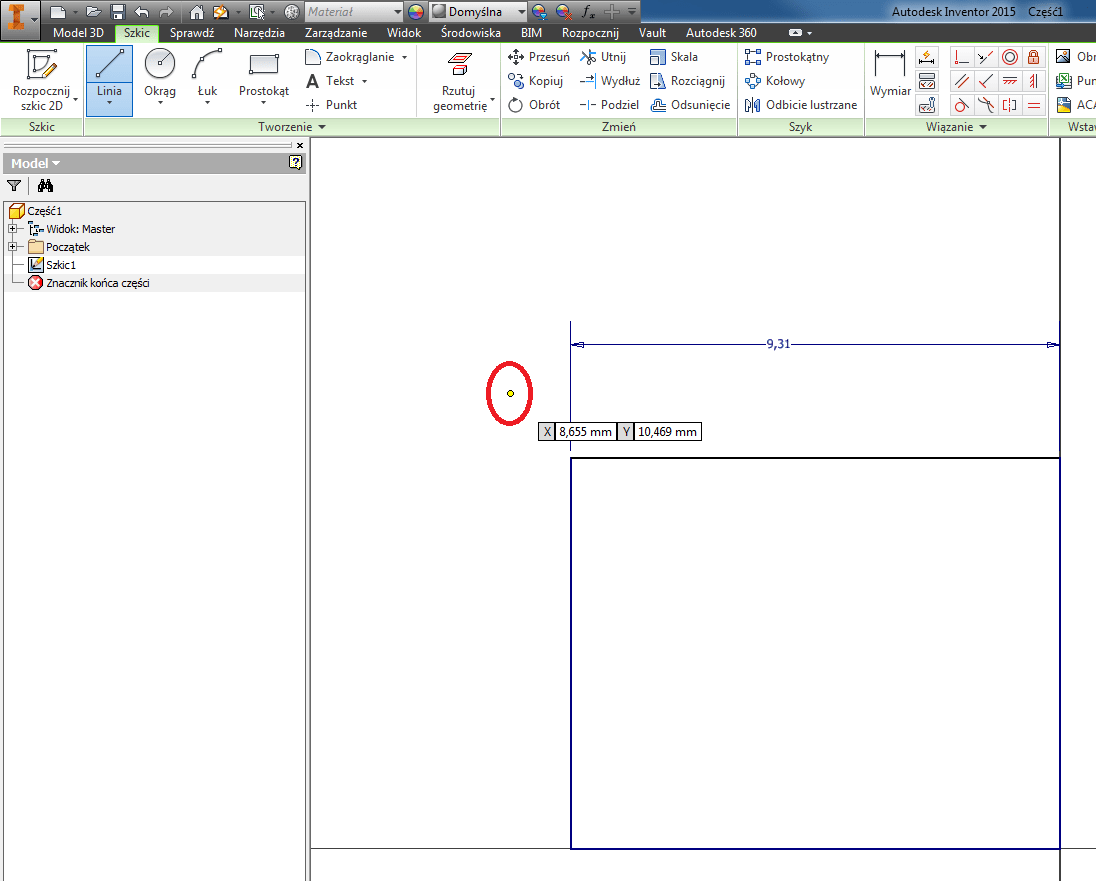This screenshot has width=1096, height=881.
Task: Open the Widok ribbon tab
Action: pos(404,33)
